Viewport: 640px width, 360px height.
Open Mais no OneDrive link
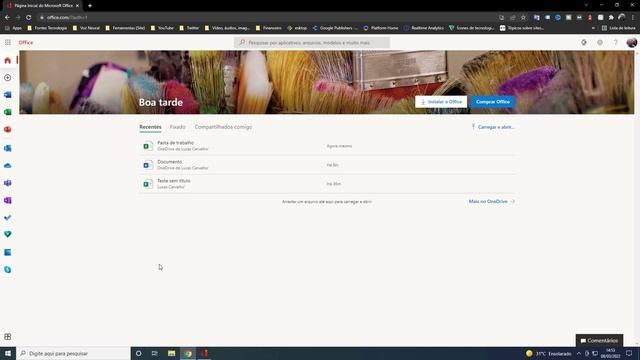click(491, 201)
